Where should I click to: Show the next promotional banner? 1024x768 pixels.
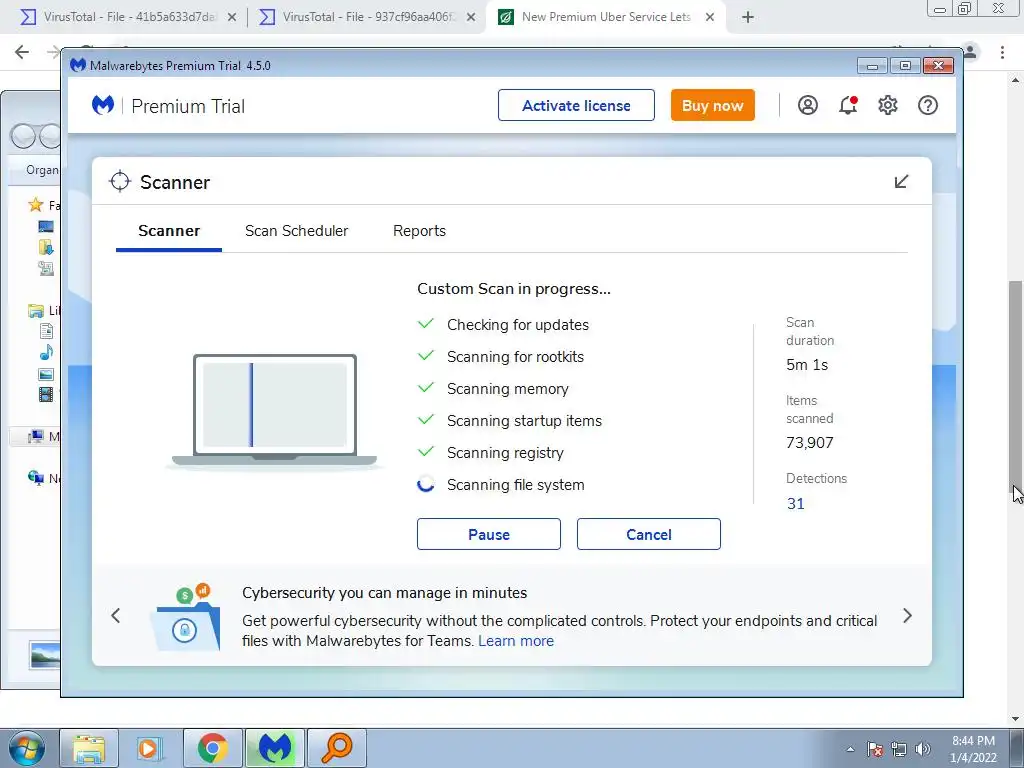coord(907,615)
